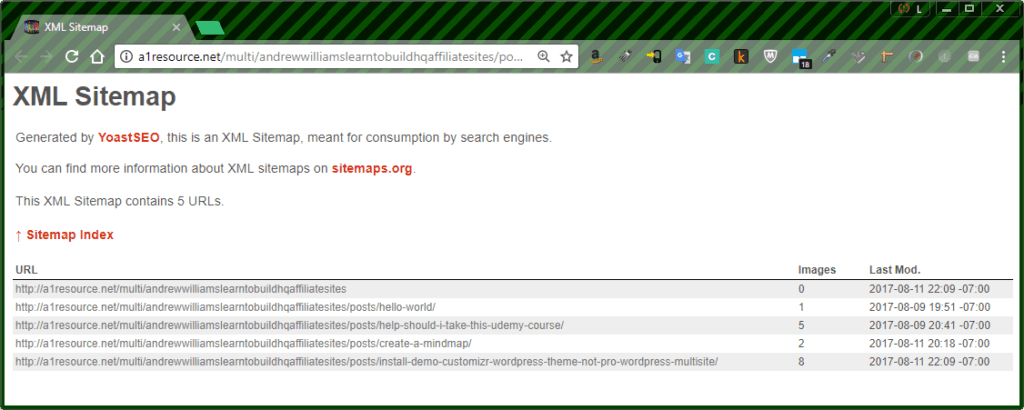Open the teal C extension icon
The height and width of the screenshot is (410, 1024).
[x=711, y=57]
